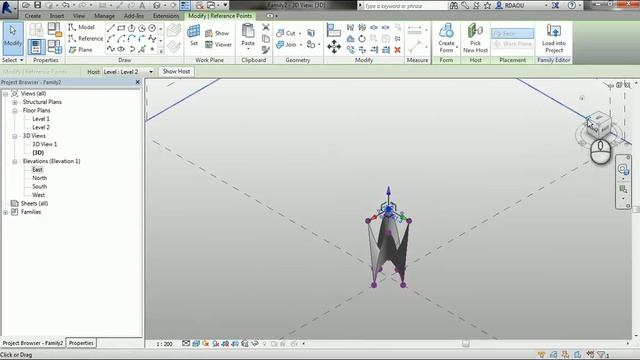
Task: Click the keyword search input field
Action: (x=404, y=6)
